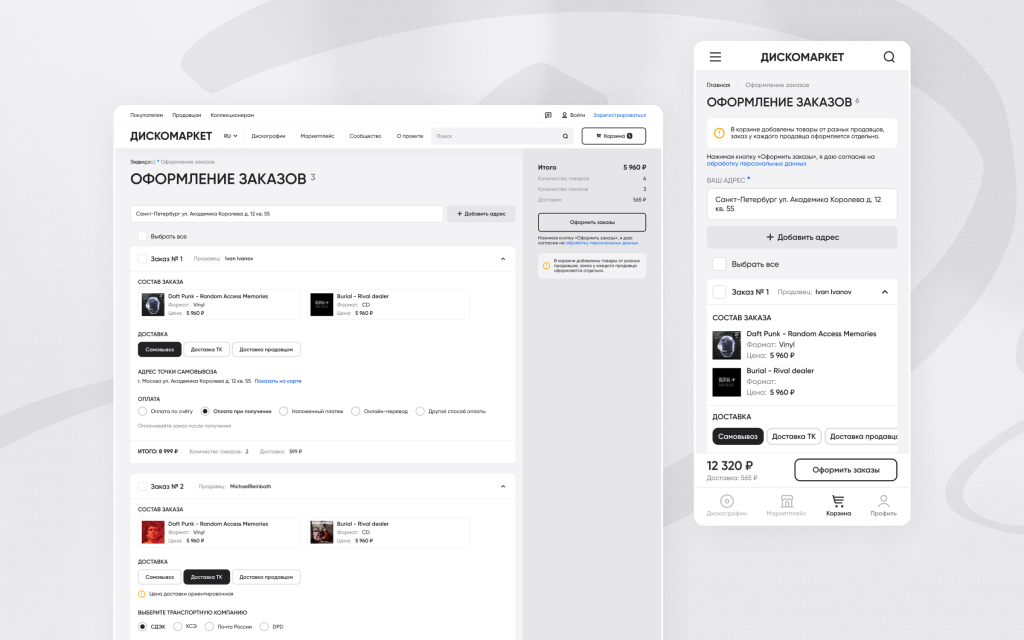Check the Заказ № 2 checkbox on desktop
This screenshot has width=1024, height=640.
click(142, 487)
